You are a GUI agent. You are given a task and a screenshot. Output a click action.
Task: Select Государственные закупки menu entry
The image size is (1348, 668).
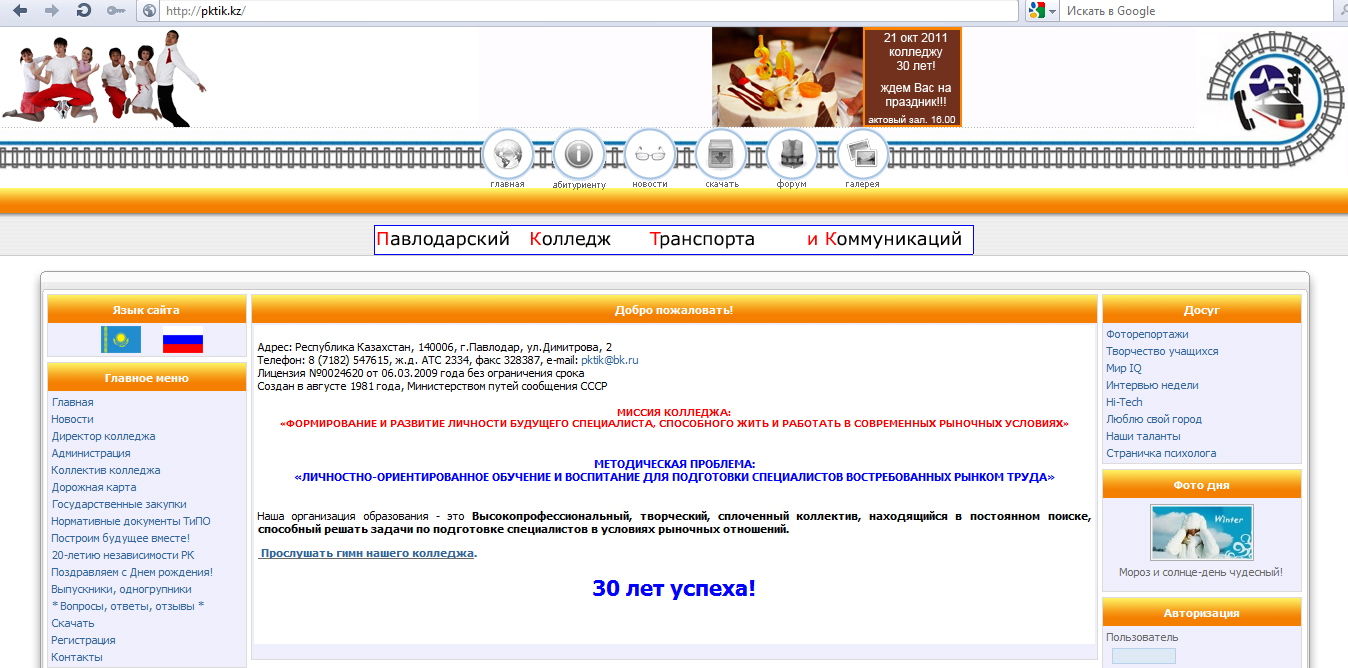coord(120,504)
